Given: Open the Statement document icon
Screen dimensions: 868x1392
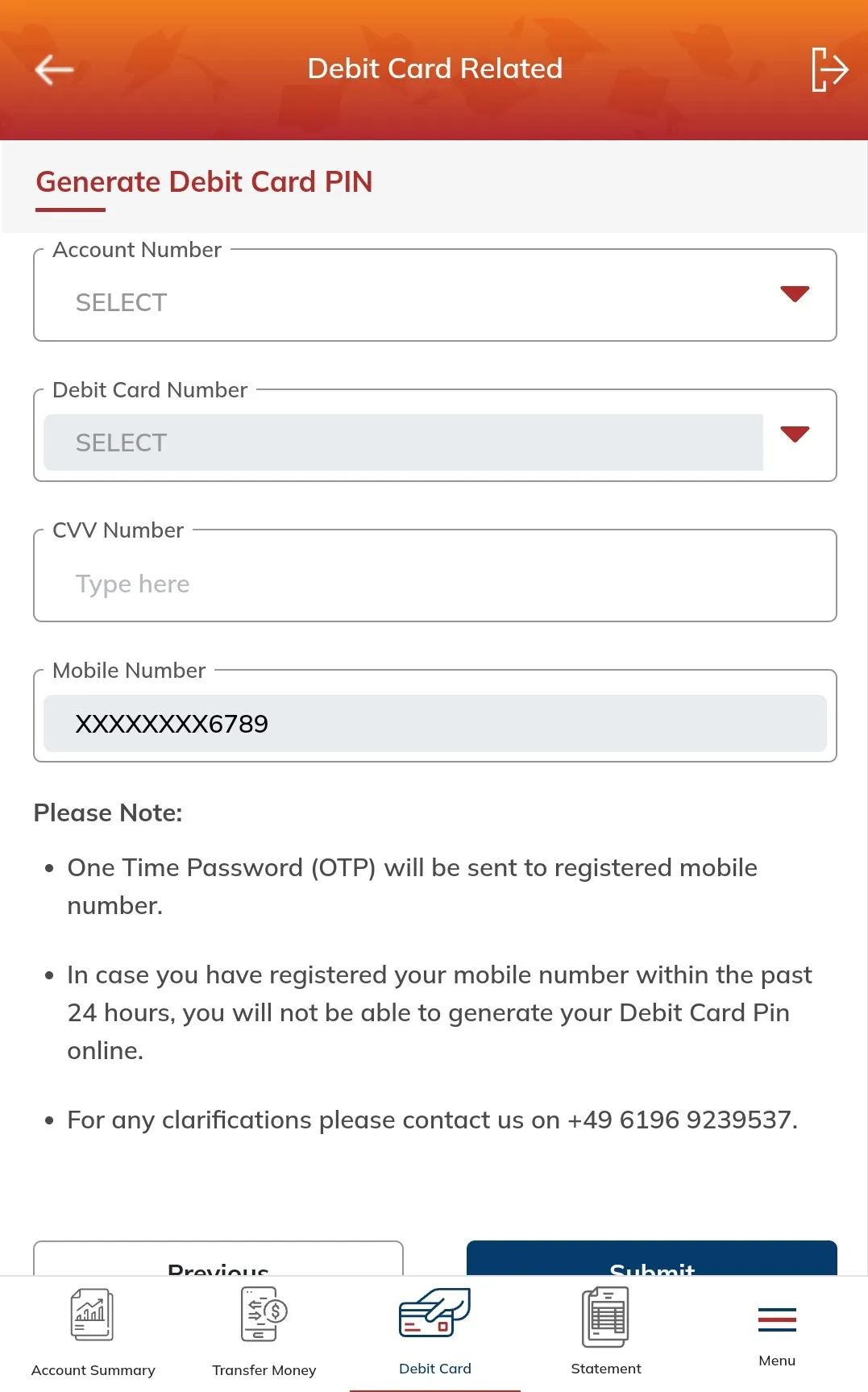Looking at the screenshot, I should 606,1317.
